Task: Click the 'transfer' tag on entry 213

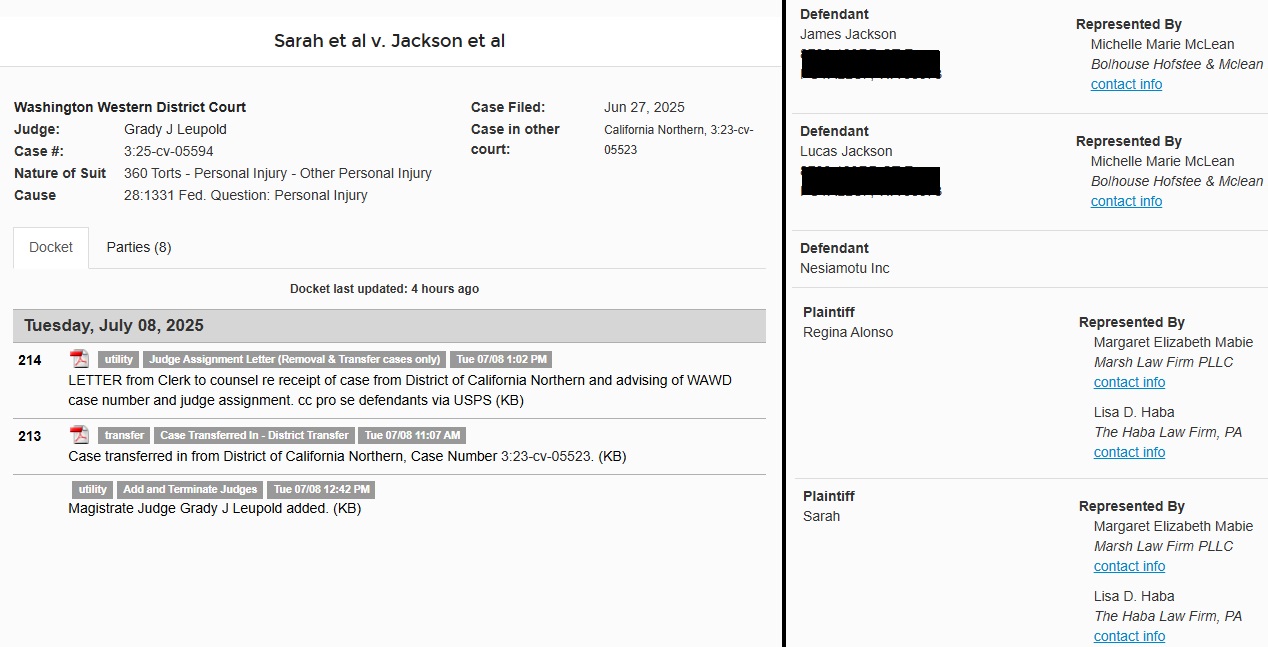Action: point(124,436)
